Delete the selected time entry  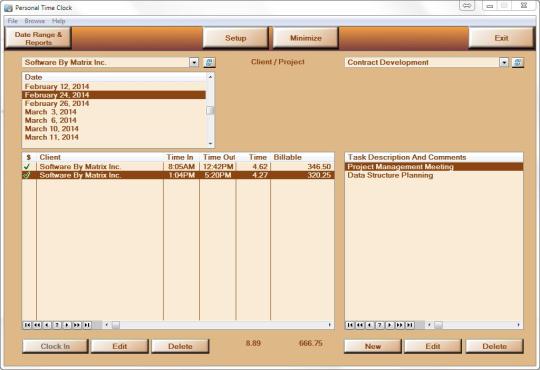tap(180, 346)
